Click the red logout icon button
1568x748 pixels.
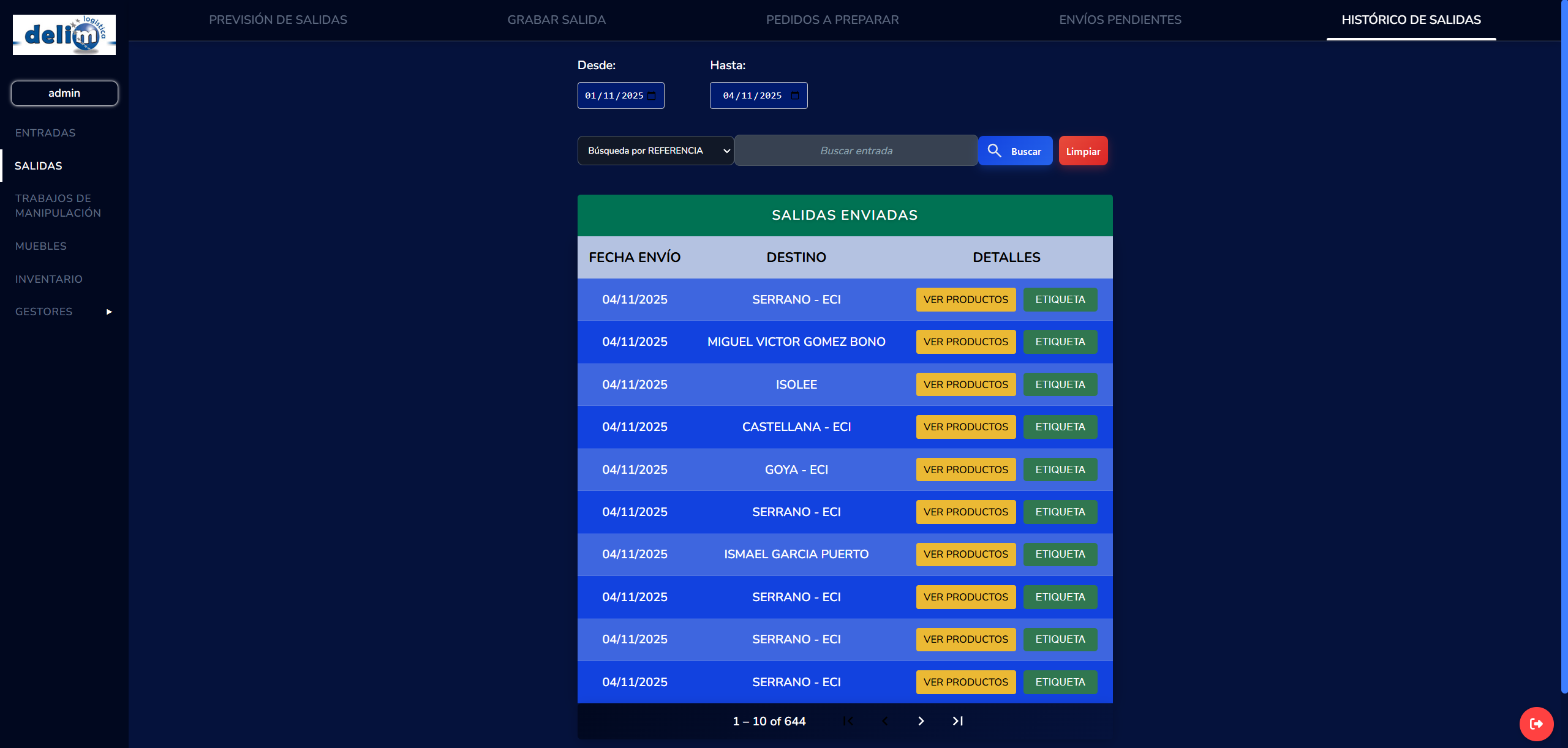tap(1536, 724)
